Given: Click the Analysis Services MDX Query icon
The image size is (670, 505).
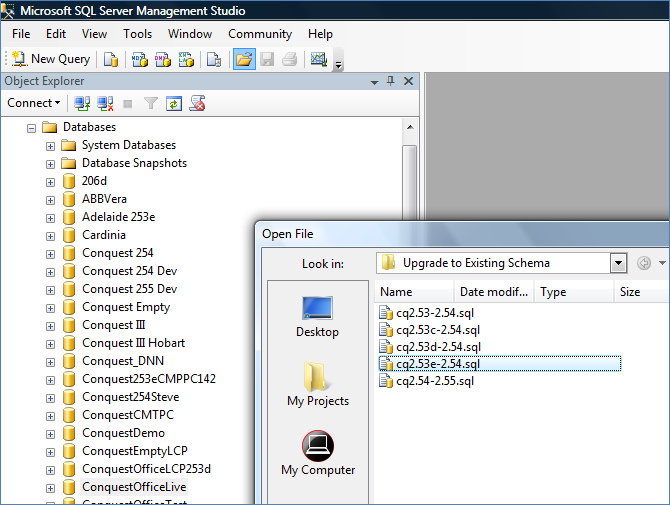Looking at the screenshot, I should click(139, 59).
